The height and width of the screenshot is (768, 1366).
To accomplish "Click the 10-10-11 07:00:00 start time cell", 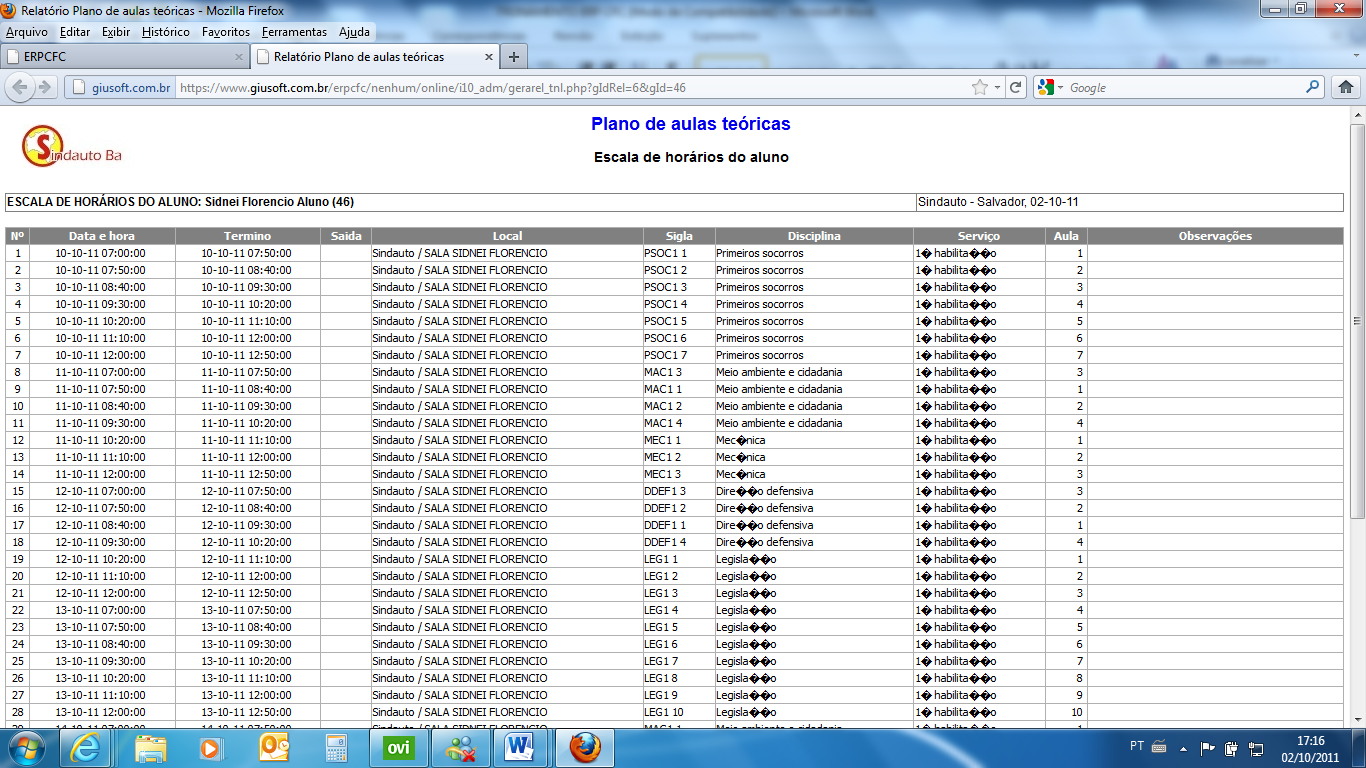I will [100, 253].
